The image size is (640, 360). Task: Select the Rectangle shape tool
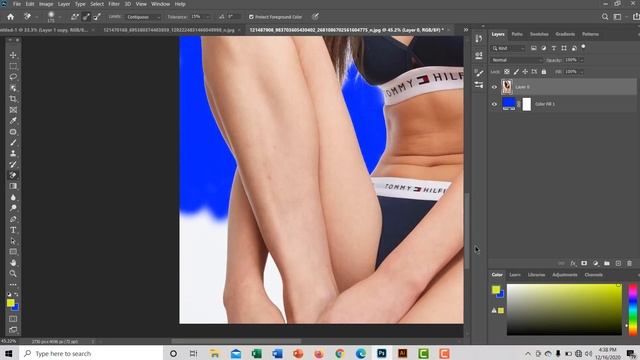[x=13, y=252]
